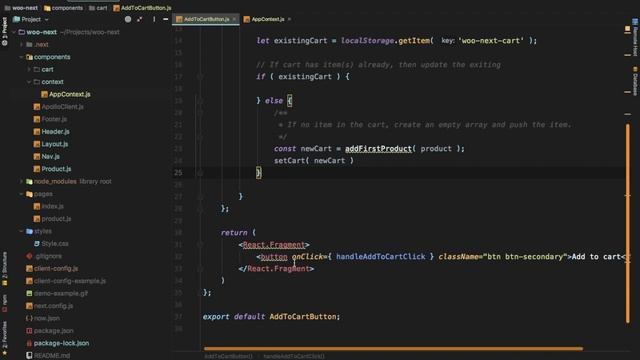Screen dimensions: 640x360
Task: Click the addFirstProduct function reference
Action: click(x=378, y=149)
